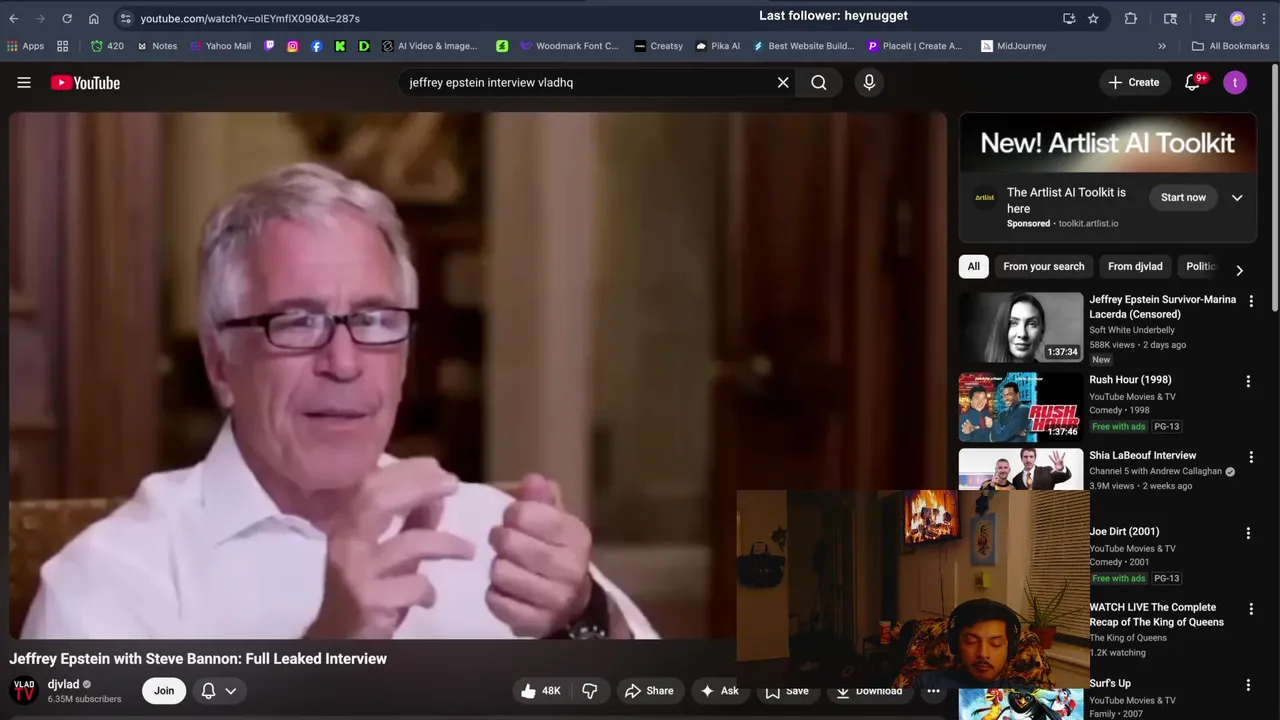Open All Bookmarks folder

click(x=1230, y=46)
